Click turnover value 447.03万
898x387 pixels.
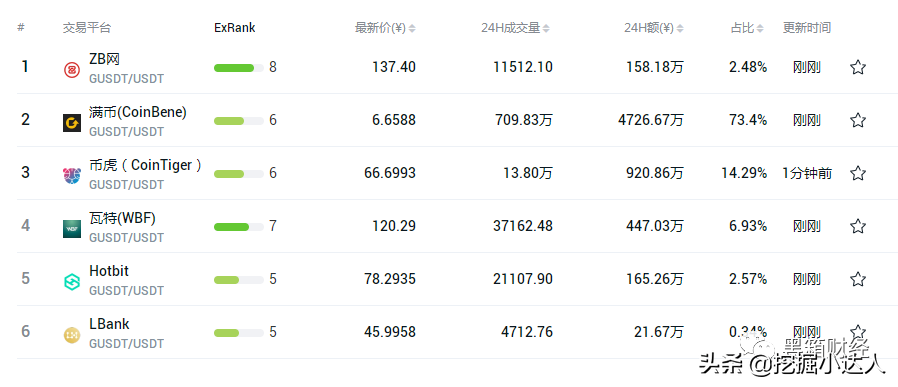[x=655, y=226]
